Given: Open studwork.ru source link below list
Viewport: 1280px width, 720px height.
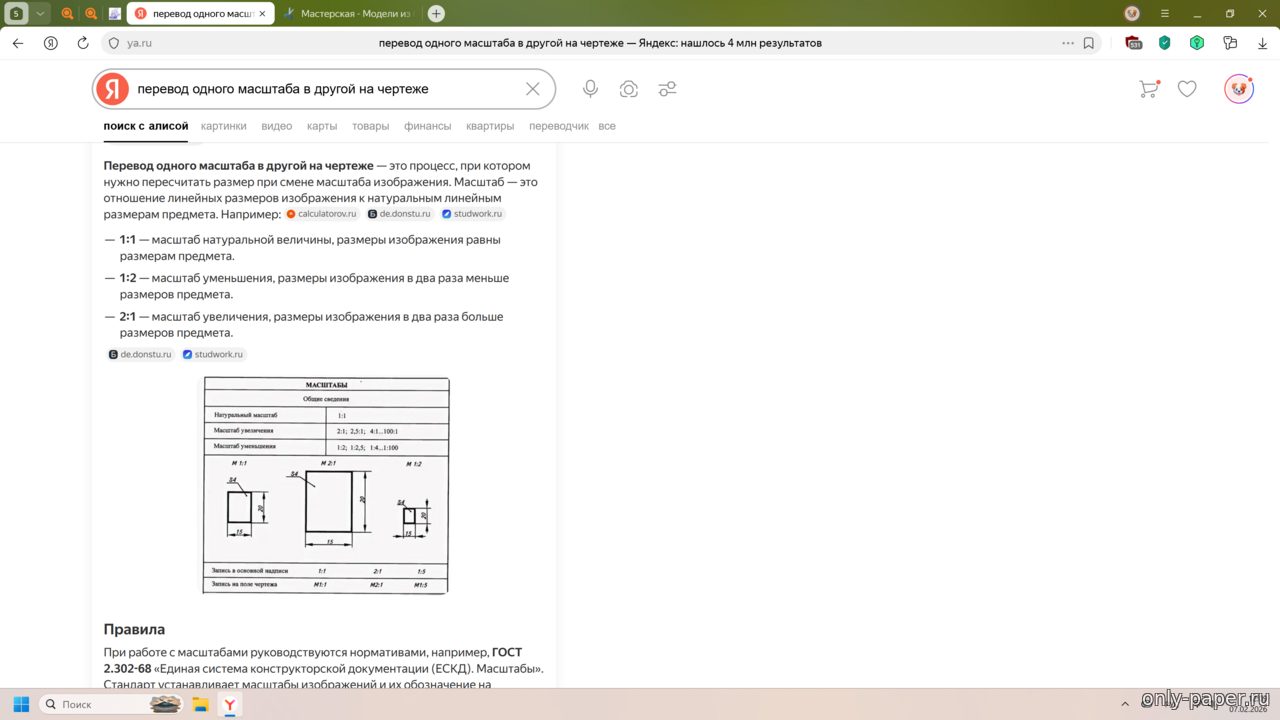Looking at the screenshot, I should click(213, 354).
